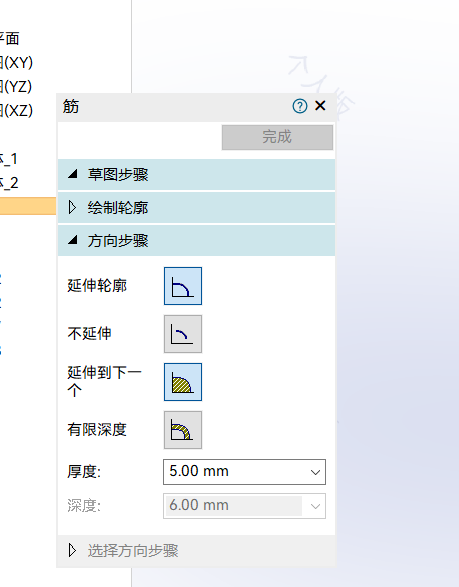Viewport: 459px width, 587px height.
Task: Collapse the 方向步骤 section triangle
Action: [73, 240]
